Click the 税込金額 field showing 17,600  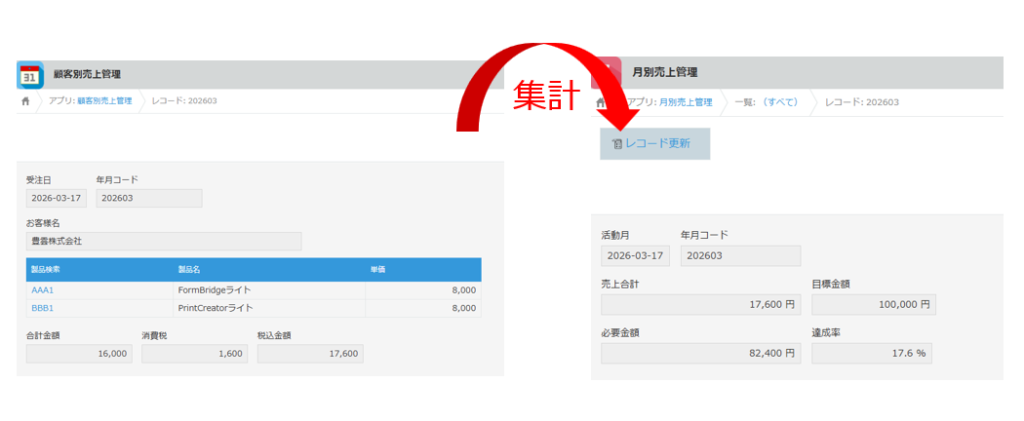click(310, 353)
